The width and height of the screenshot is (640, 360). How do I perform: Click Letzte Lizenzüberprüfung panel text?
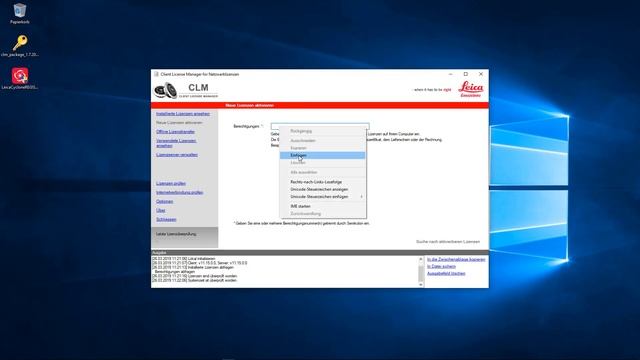click(176, 234)
